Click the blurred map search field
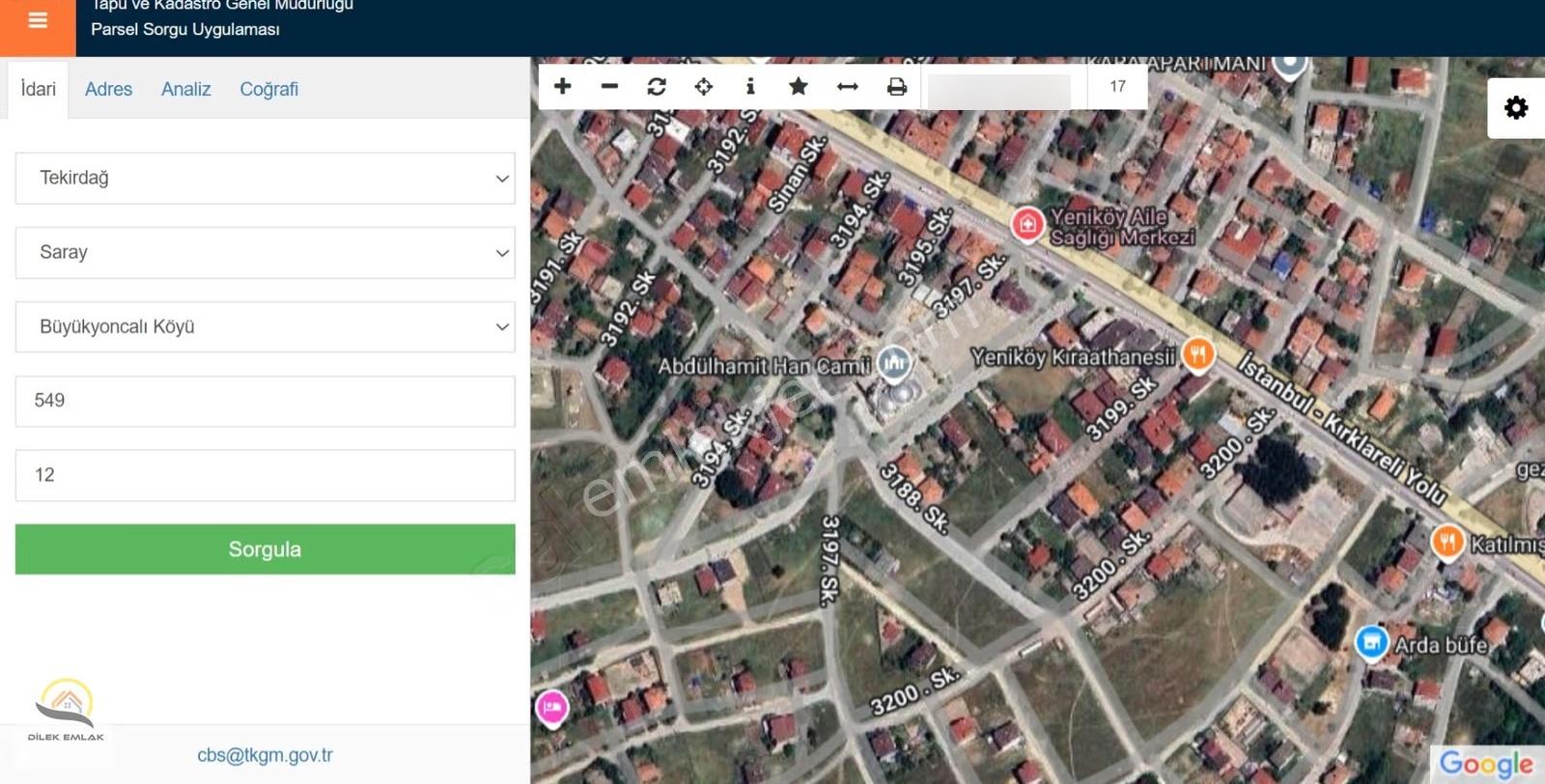This screenshot has width=1545, height=784. [999, 90]
